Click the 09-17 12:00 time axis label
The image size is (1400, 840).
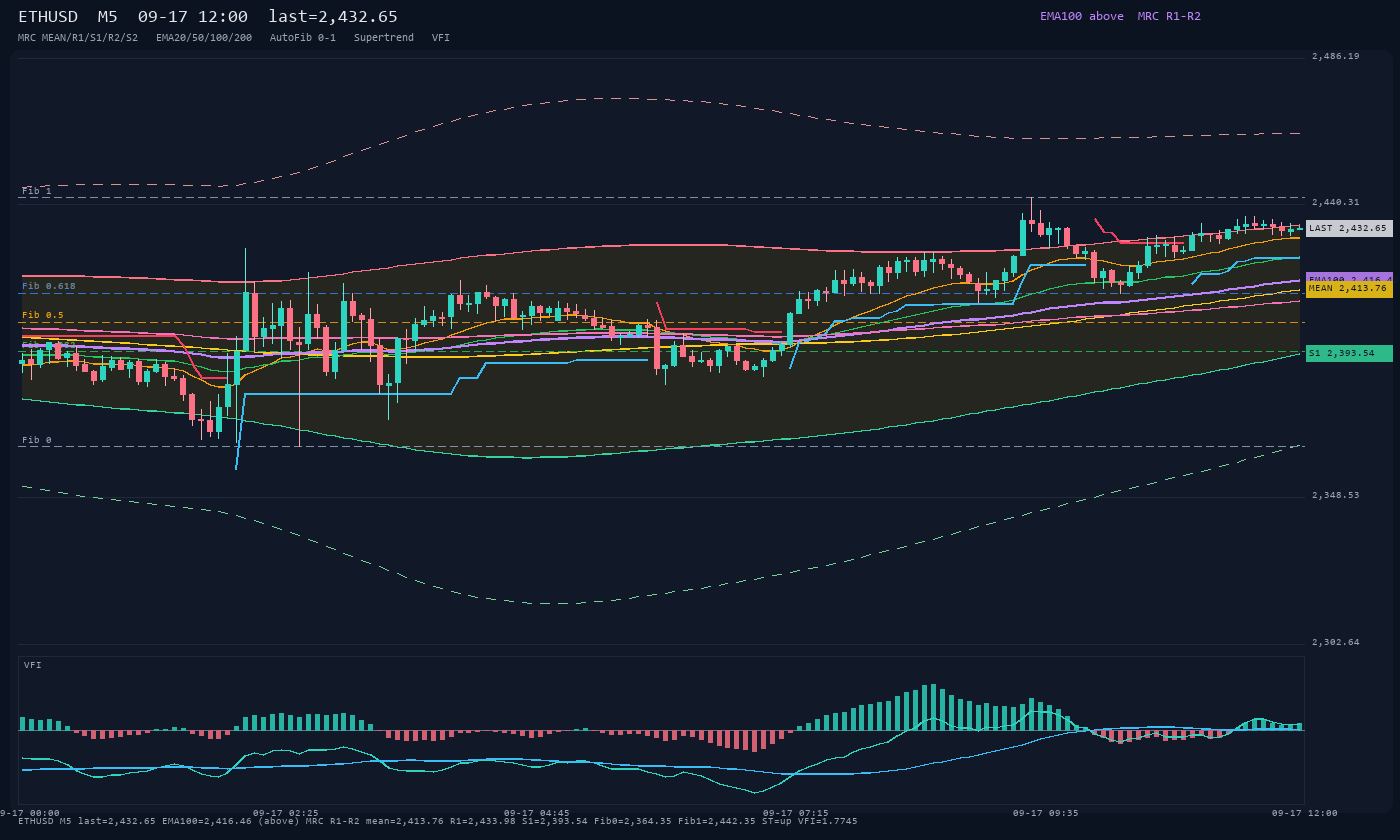1305,813
